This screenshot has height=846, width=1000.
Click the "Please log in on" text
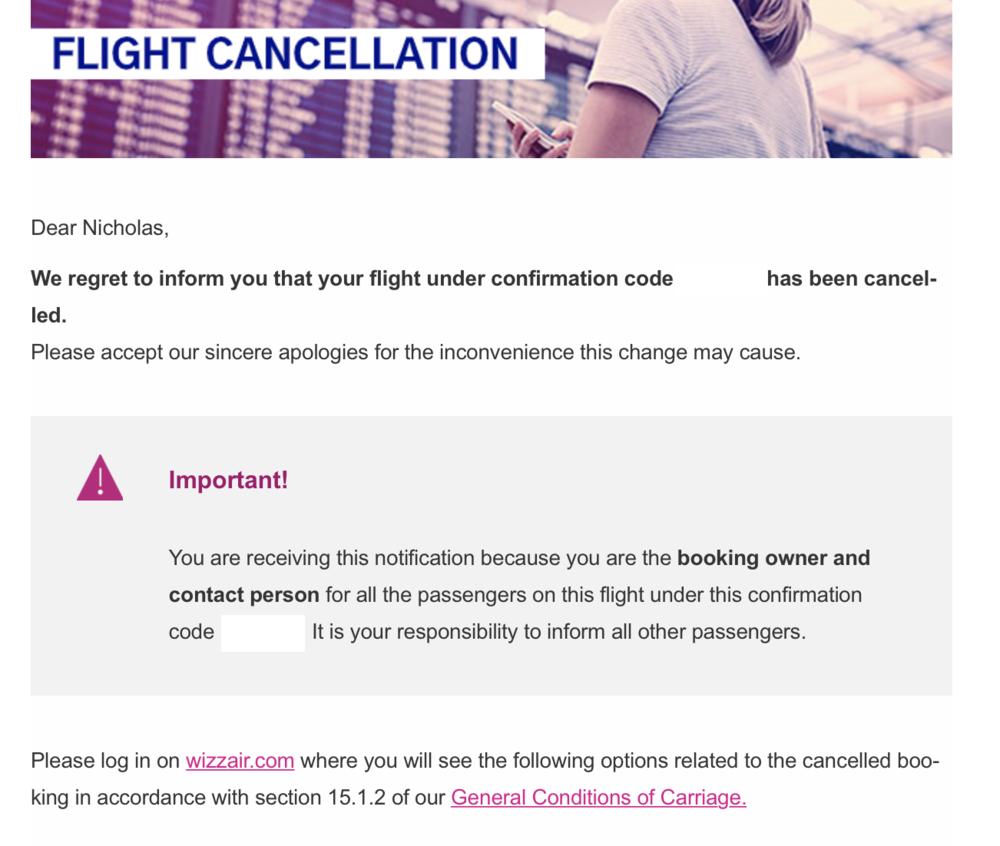click(x=105, y=761)
